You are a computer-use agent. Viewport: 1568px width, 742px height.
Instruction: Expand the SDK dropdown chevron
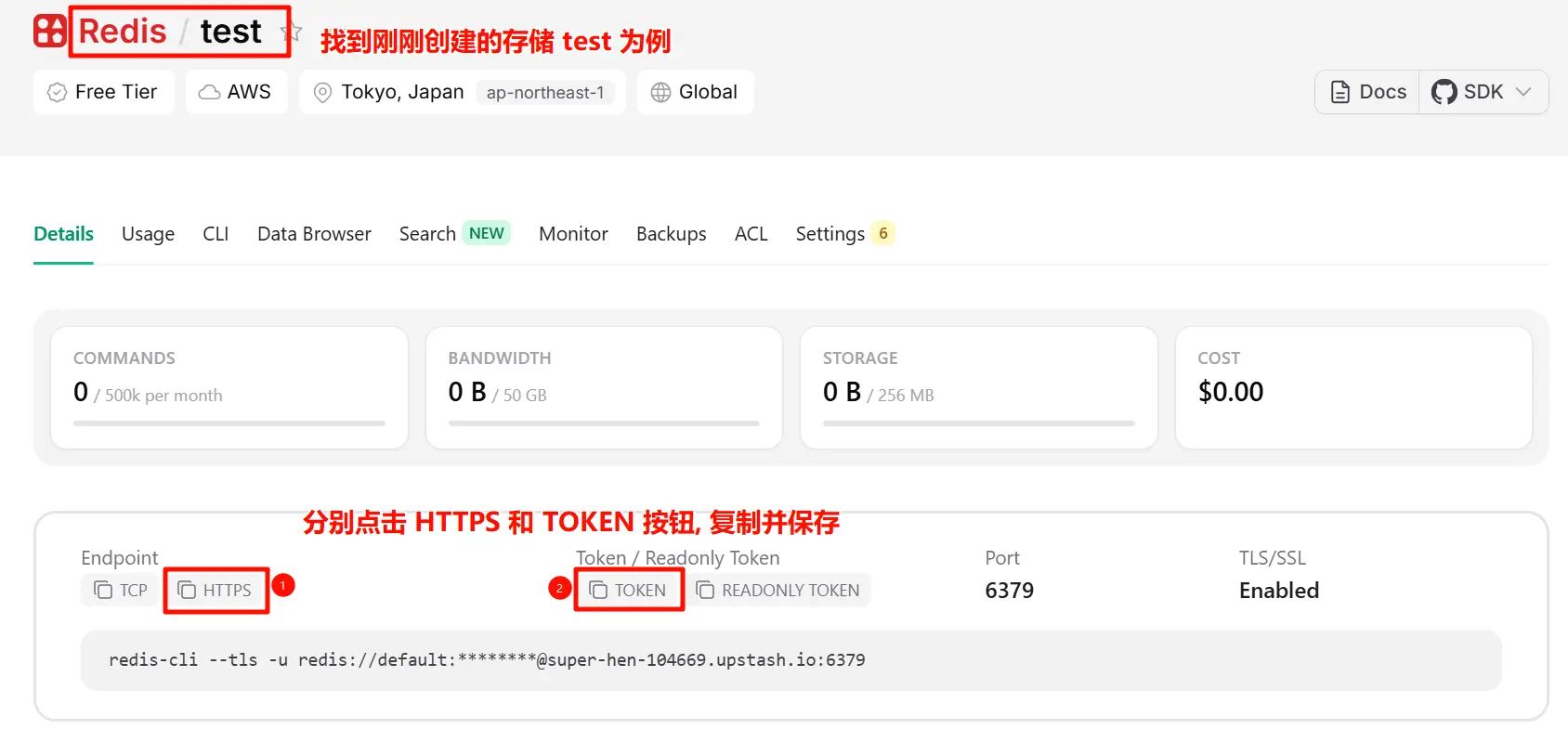1523,92
